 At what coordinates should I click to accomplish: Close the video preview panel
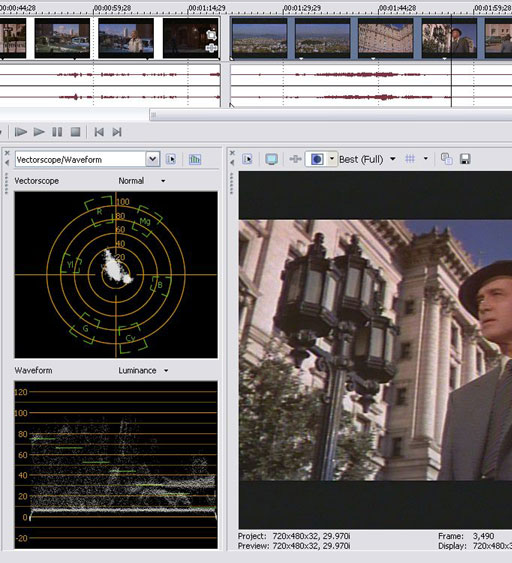(x=232, y=153)
